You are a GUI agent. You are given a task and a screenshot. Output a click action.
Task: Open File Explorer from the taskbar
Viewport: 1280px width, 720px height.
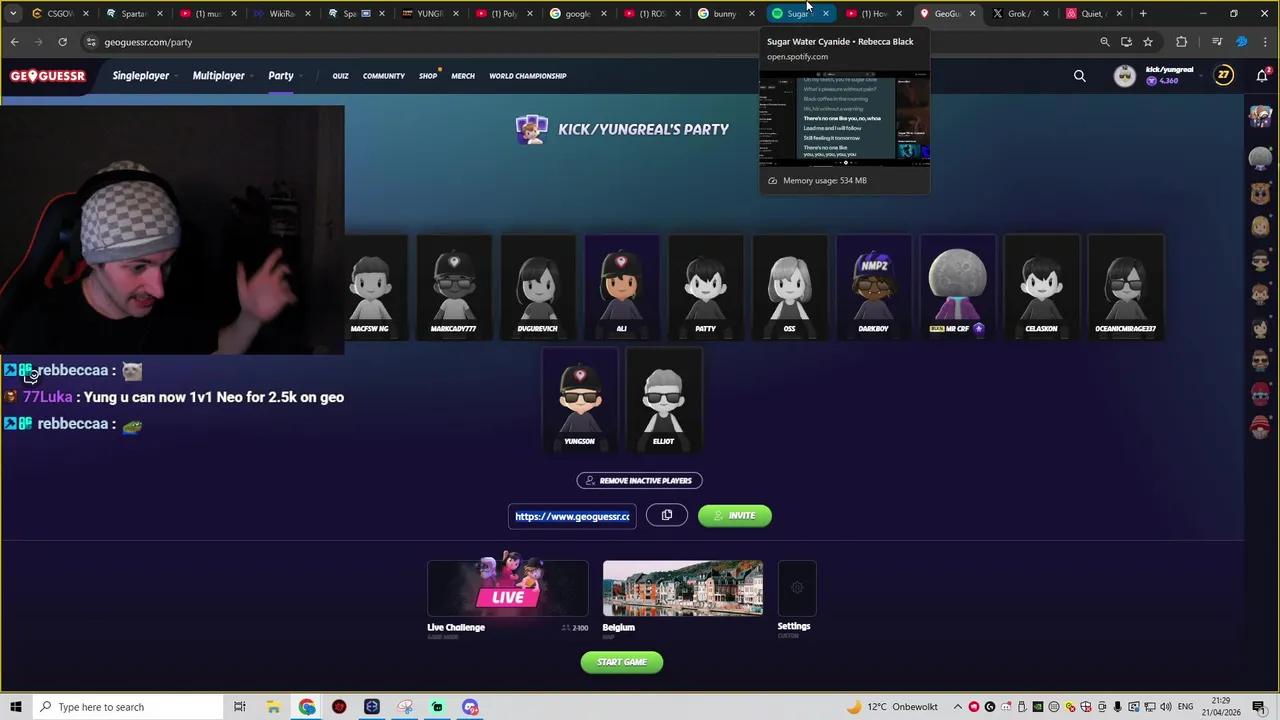tap(273, 707)
